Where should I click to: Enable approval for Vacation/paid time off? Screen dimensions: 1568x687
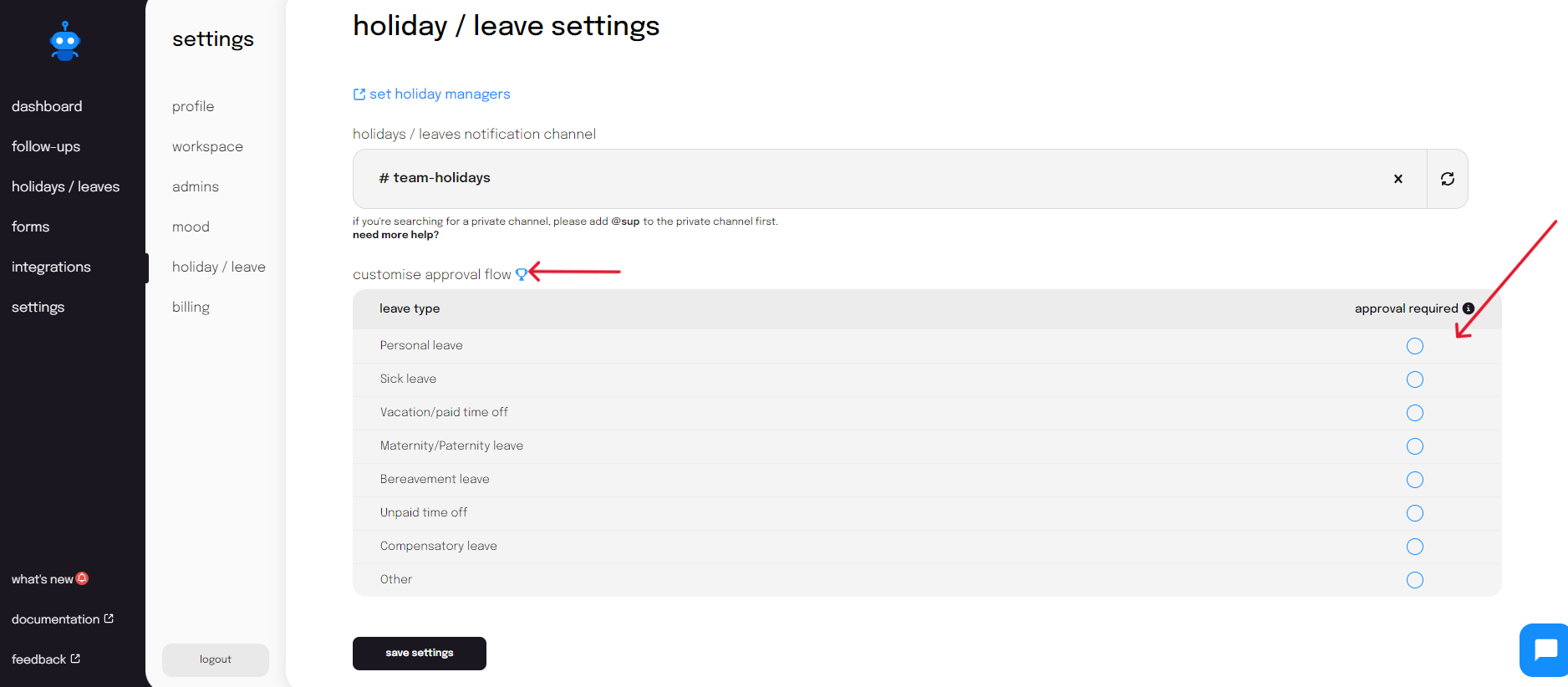point(1415,413)
